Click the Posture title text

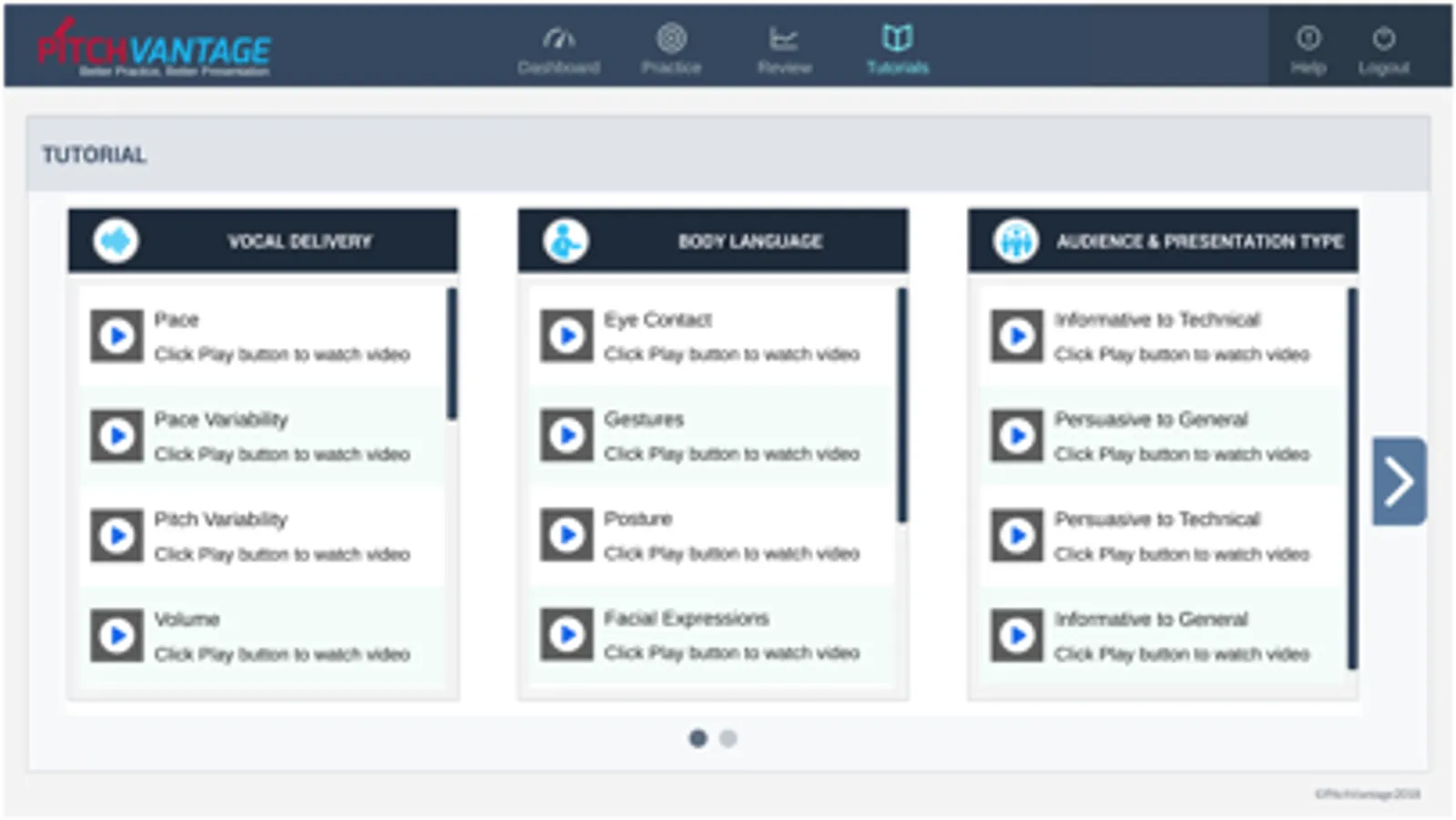point(638,519)
